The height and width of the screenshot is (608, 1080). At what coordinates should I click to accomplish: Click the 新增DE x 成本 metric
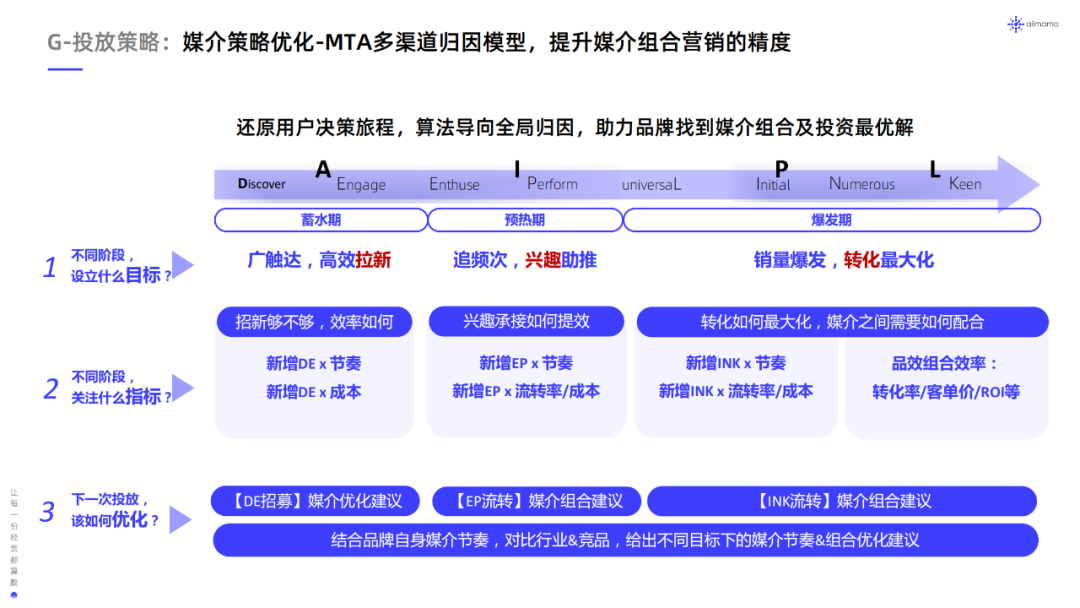313,392
